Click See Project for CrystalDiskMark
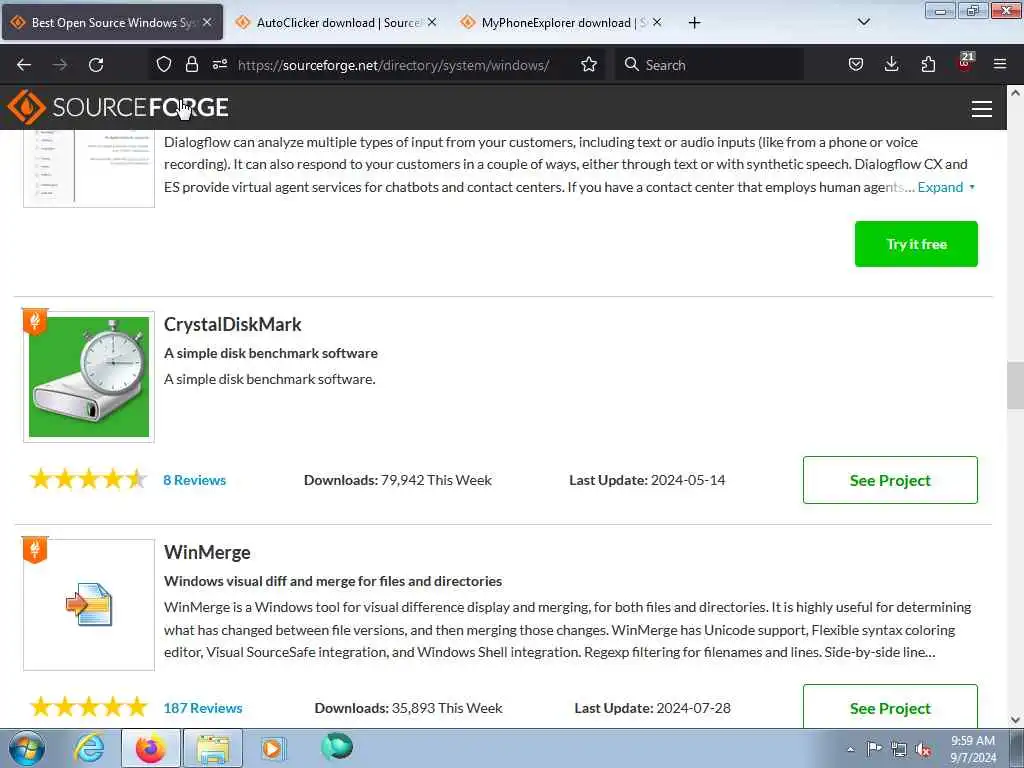1024x768 pixels. click(x=890, y=480)
